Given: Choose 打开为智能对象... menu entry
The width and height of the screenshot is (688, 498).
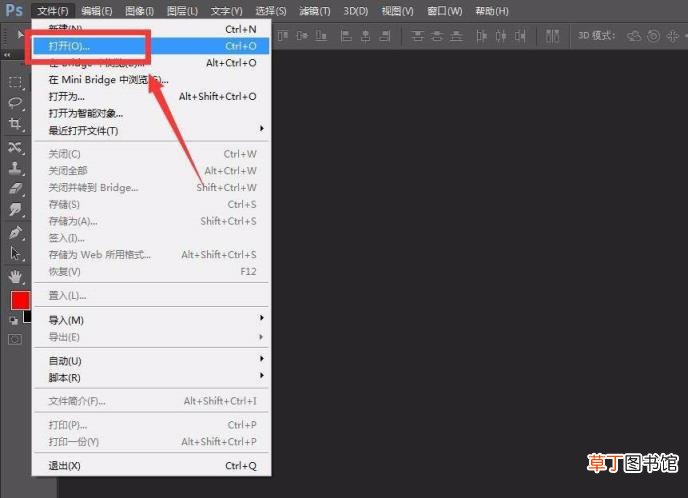Looking at the screenshot, I should pyautogui.click(x=152, y=113).
